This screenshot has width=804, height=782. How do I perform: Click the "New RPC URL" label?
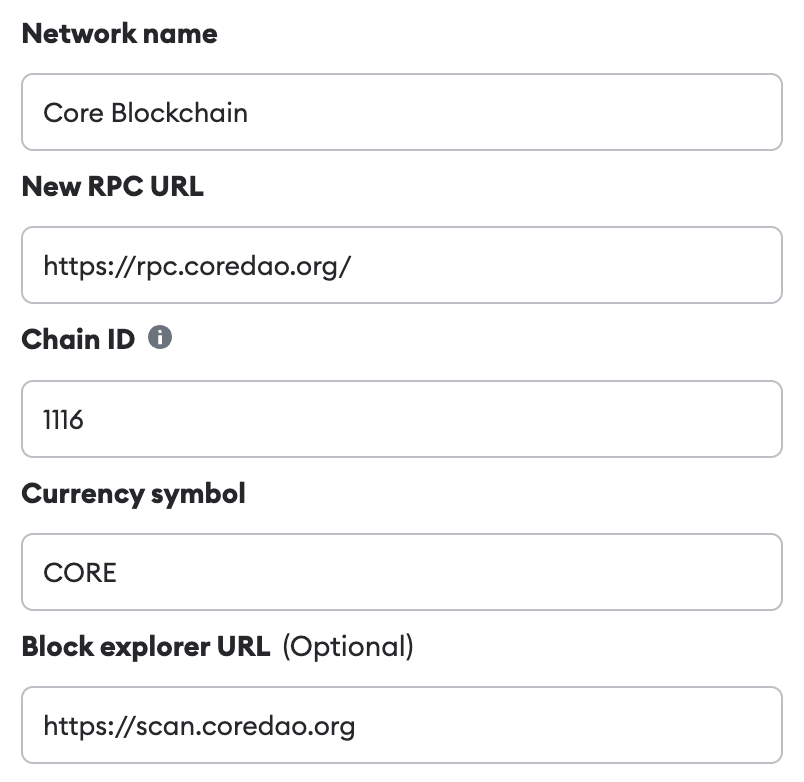click(x=112, y=186)
